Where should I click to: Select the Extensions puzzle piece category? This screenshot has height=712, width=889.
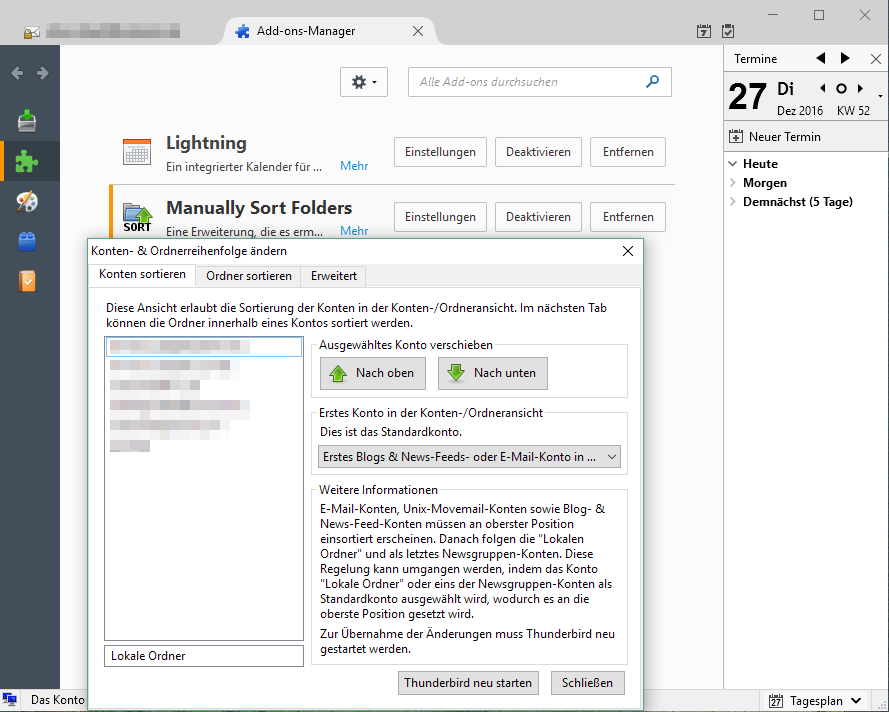coord(27,162)
